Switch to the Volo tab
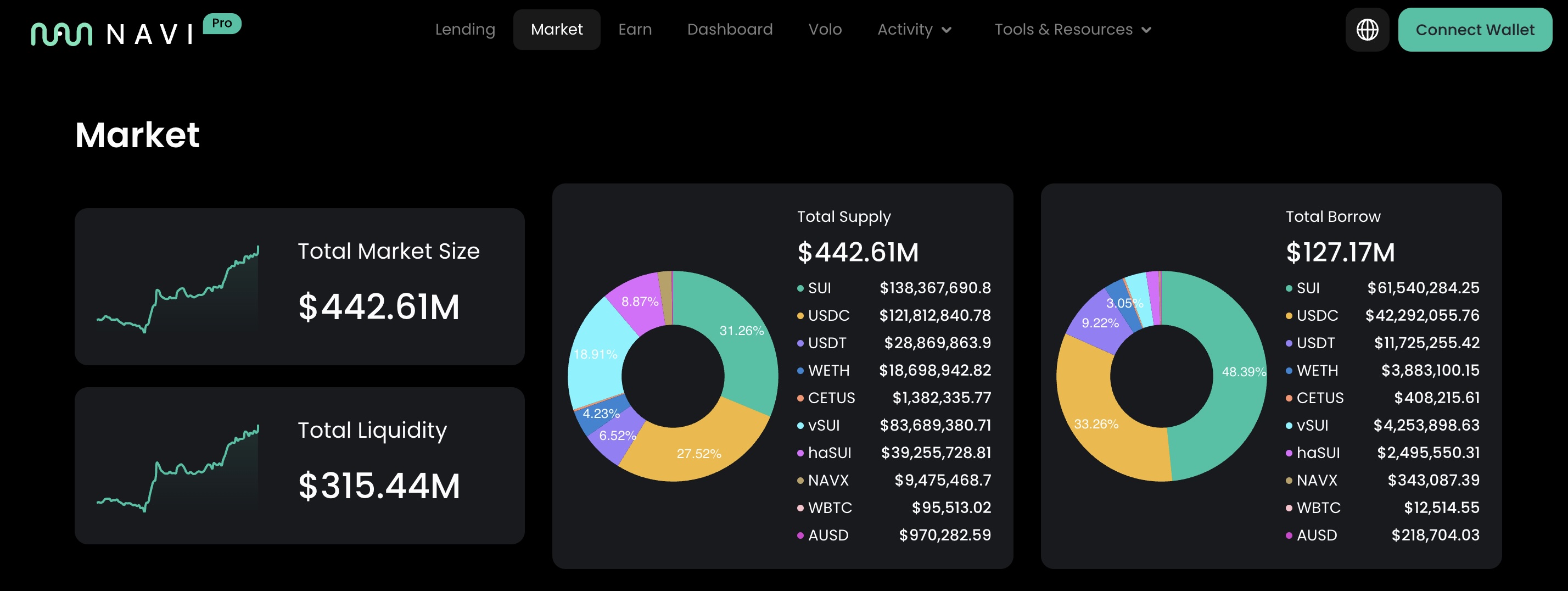This screenshot has height=591, width=1568. pos(825,29)
